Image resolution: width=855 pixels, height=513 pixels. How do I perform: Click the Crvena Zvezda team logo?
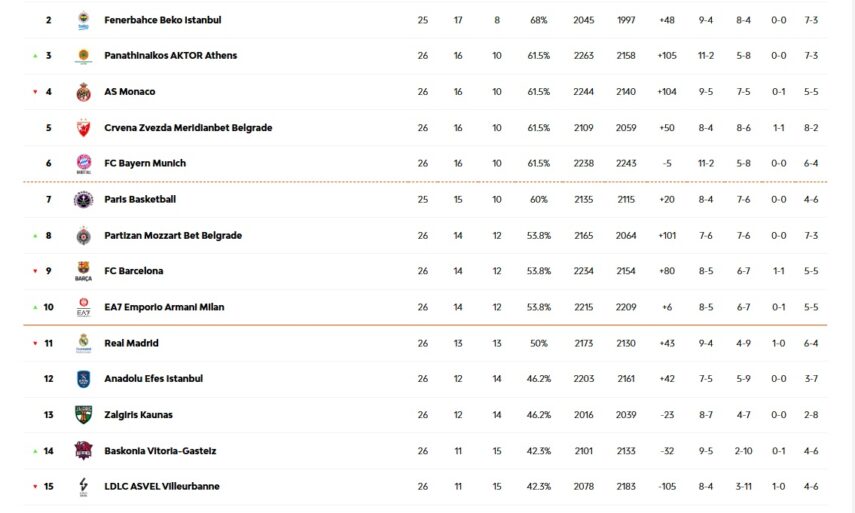click(84, 128)
